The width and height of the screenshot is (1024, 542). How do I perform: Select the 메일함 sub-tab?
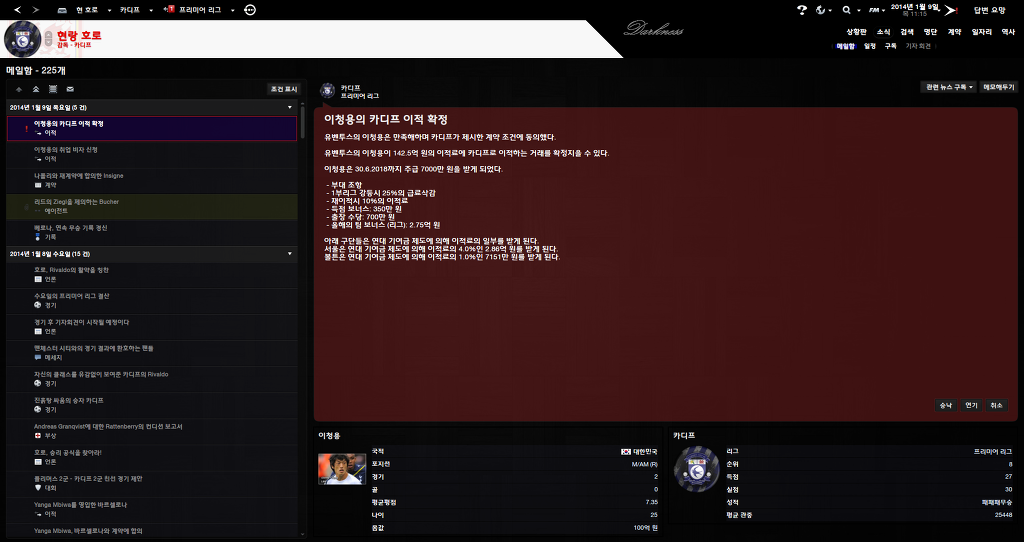click(846, 46)
